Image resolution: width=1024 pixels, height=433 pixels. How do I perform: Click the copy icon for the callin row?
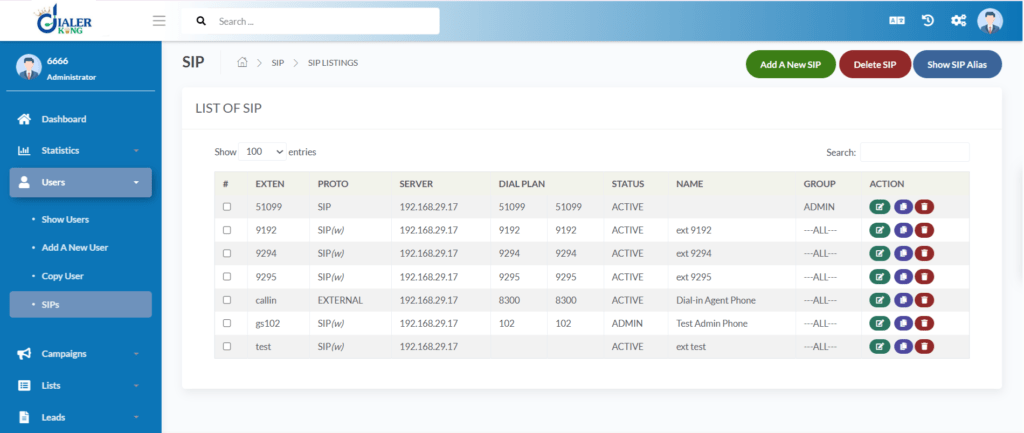pos(902,300)
